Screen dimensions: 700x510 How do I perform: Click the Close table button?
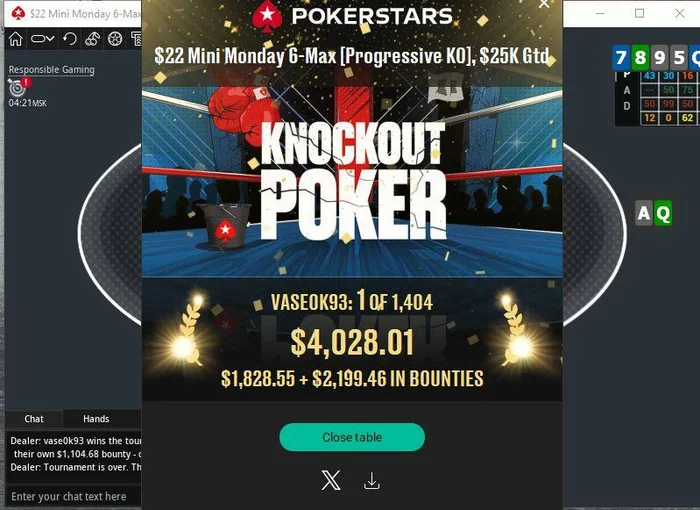click(x=352, y=437)
